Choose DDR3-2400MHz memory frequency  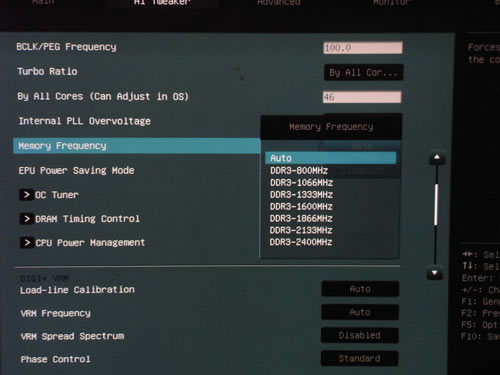pyautogui.click(x=301, y=242)
